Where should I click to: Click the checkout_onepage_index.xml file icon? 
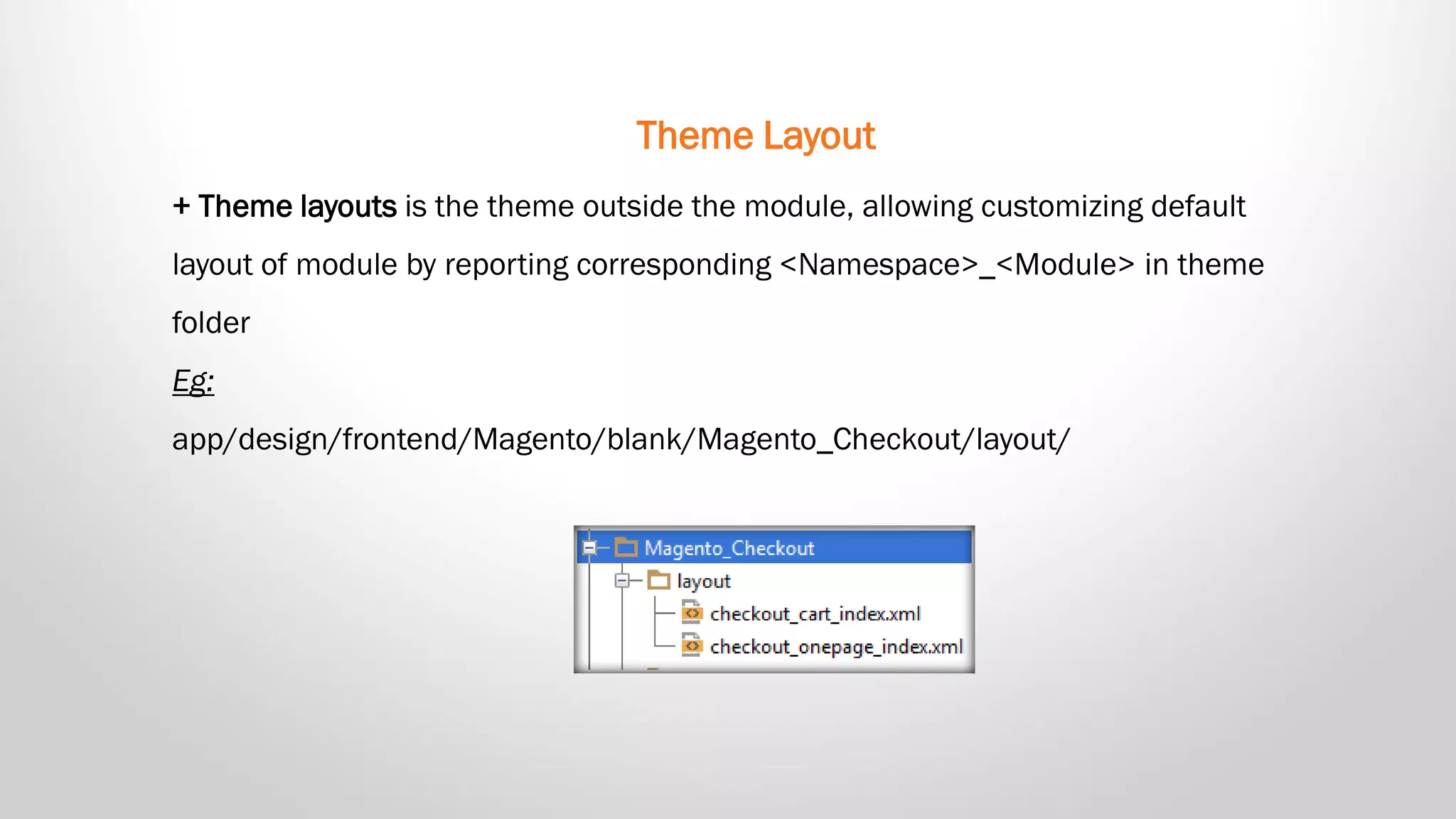click(692, 644)
